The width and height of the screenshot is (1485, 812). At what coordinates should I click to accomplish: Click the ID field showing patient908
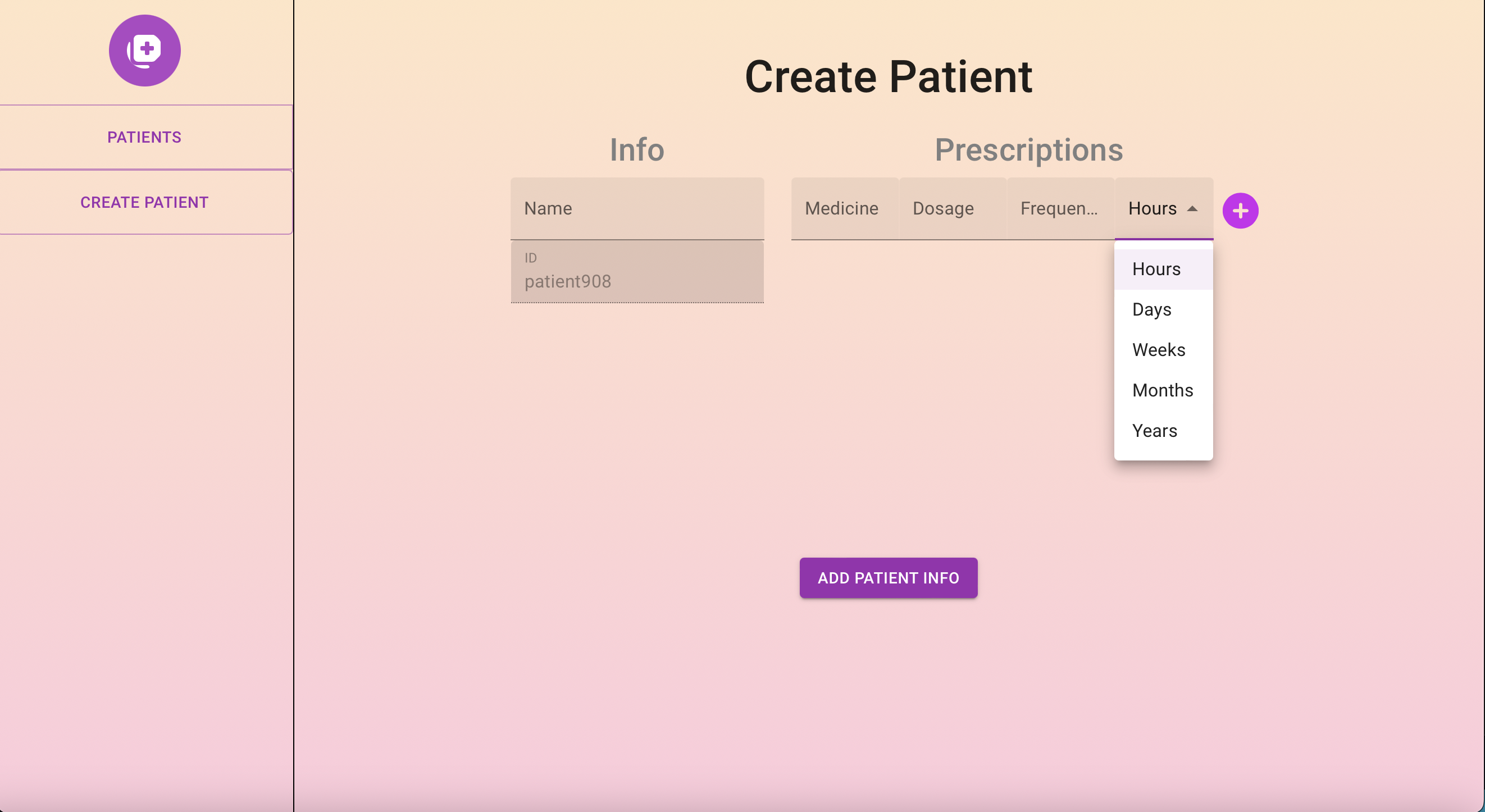click(x=637, y=272)
